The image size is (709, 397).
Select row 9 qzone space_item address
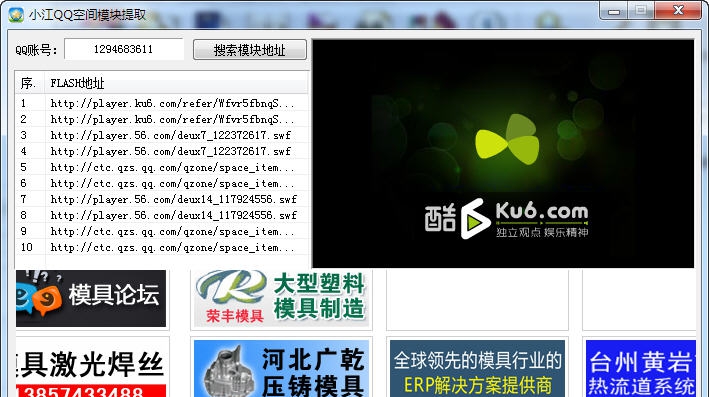(x=162, y=232)
